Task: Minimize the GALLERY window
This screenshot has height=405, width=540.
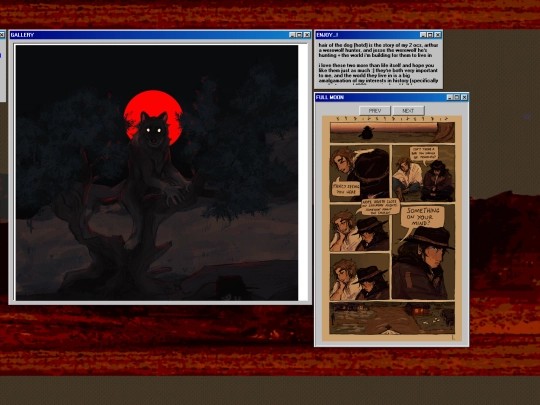Action: pos(292,35)
